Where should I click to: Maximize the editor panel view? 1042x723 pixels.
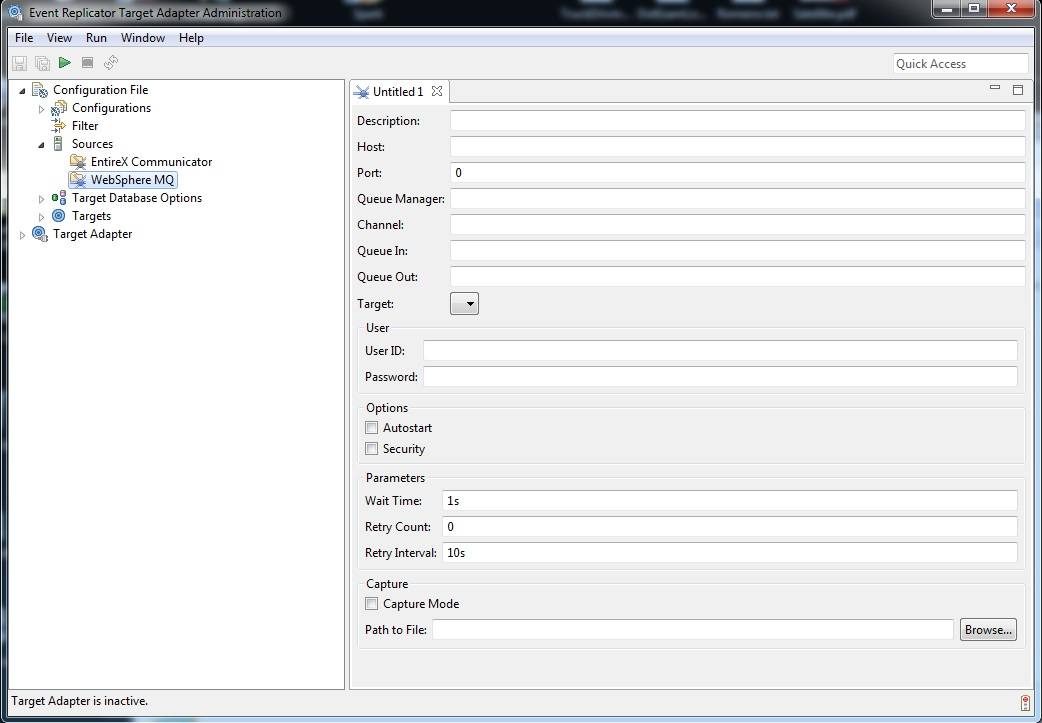pos(1018,90)
